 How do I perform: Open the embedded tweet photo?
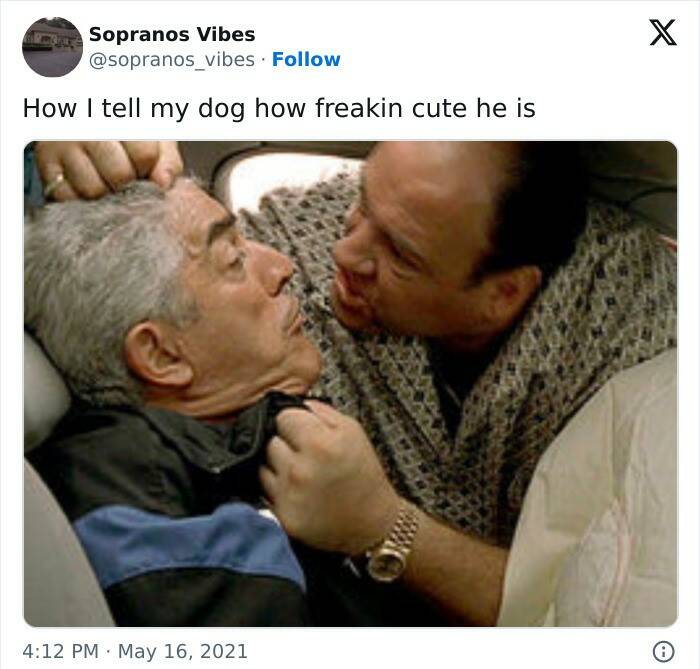[350, 384]
